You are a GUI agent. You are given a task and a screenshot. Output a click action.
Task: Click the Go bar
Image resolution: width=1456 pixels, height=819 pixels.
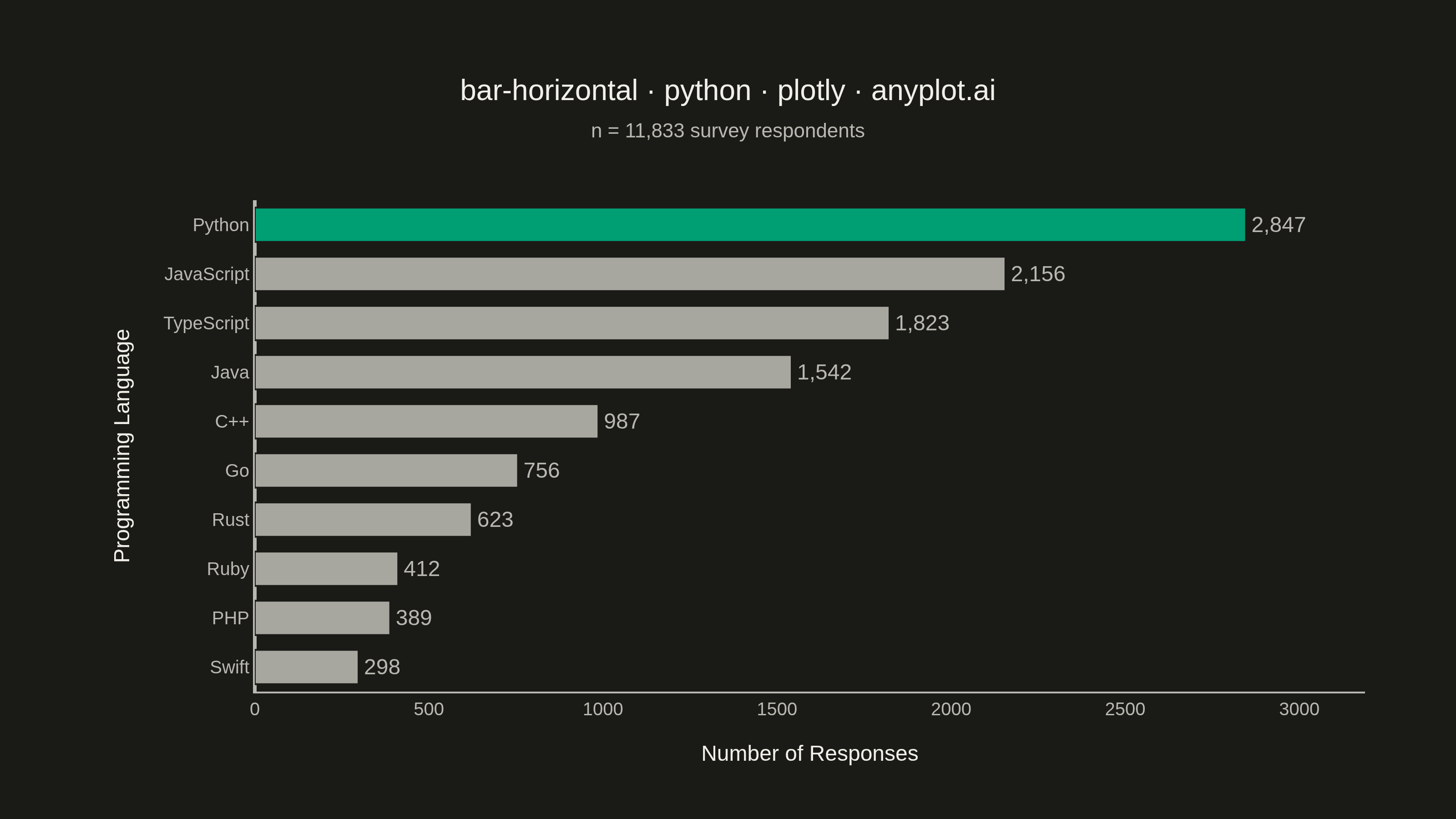(386, 470)
